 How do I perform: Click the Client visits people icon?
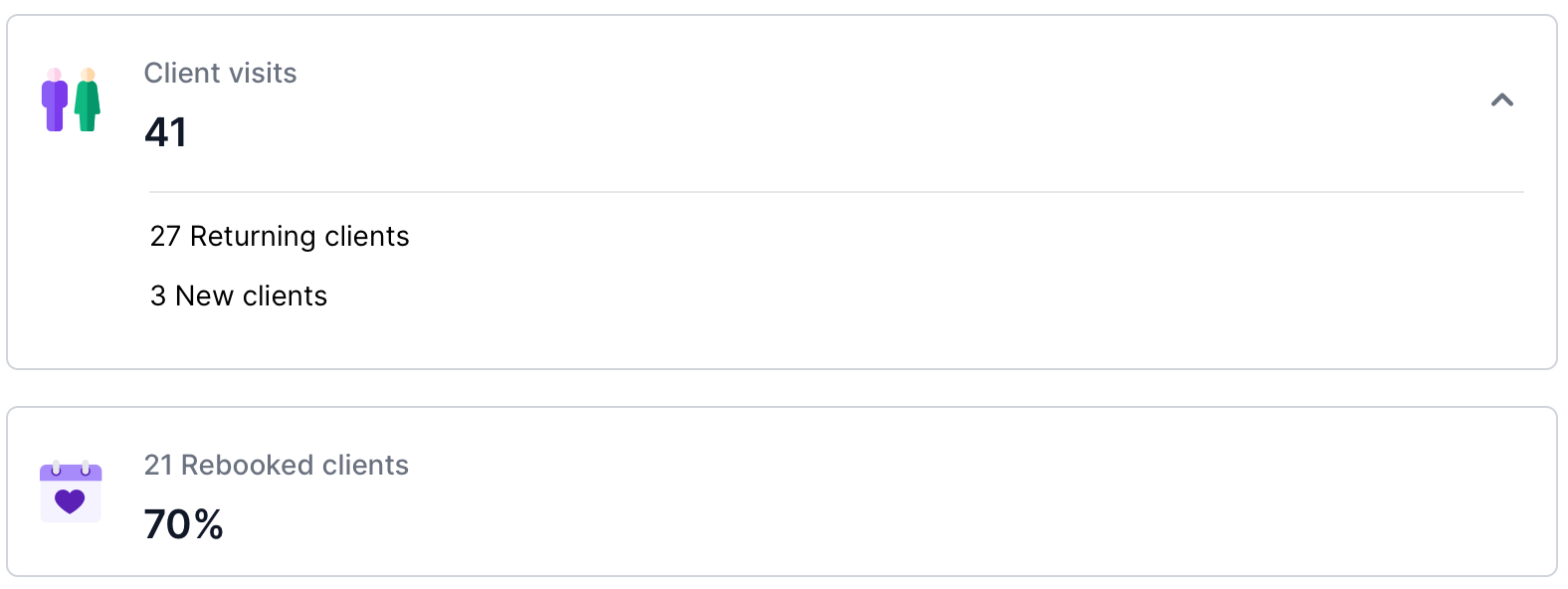pyautogui.click(x=71, y=99)
